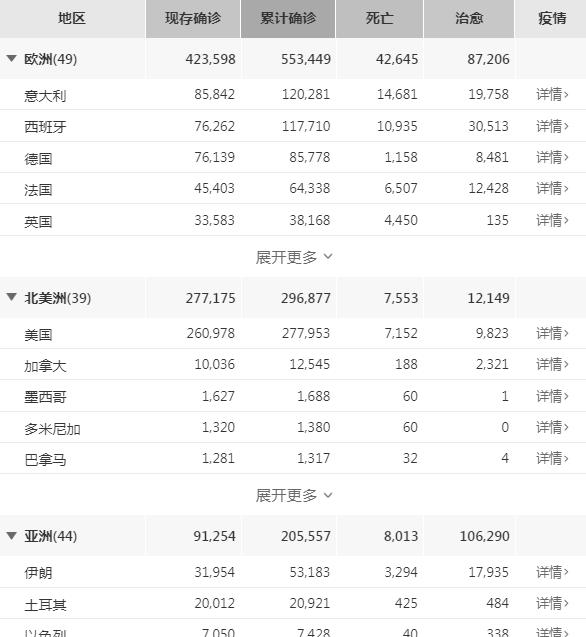Sort by 治愈 column header
Image resolution: width=586 pixels, height=637 pixels.
(x=469, y=19)
